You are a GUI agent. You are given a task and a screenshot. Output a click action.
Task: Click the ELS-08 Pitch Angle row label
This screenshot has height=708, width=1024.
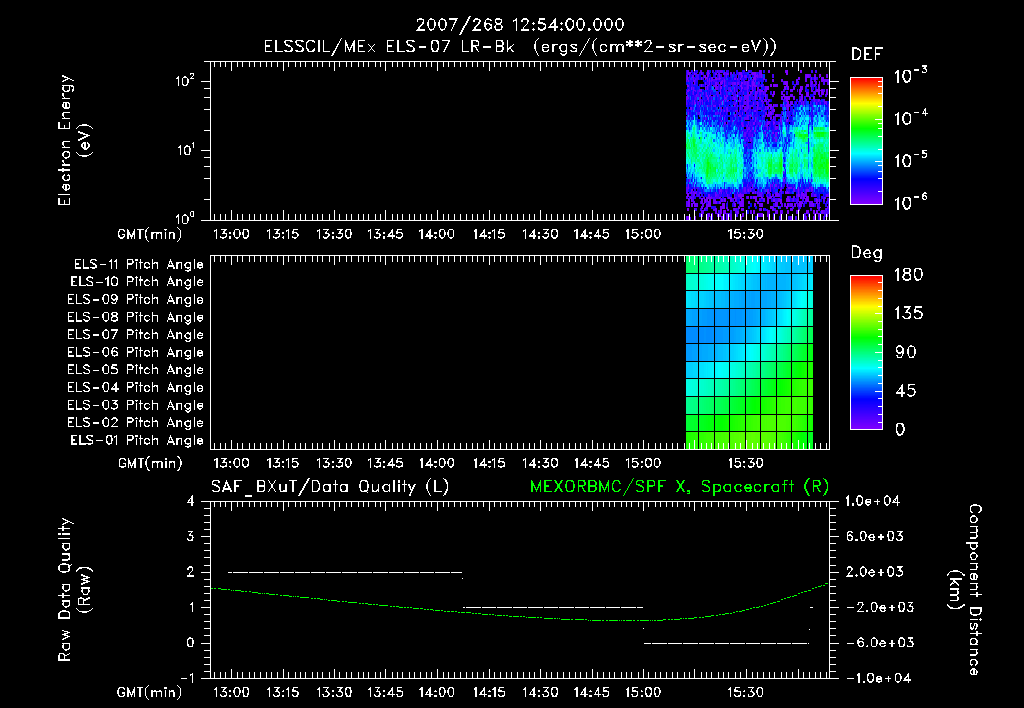coord(136,317)
